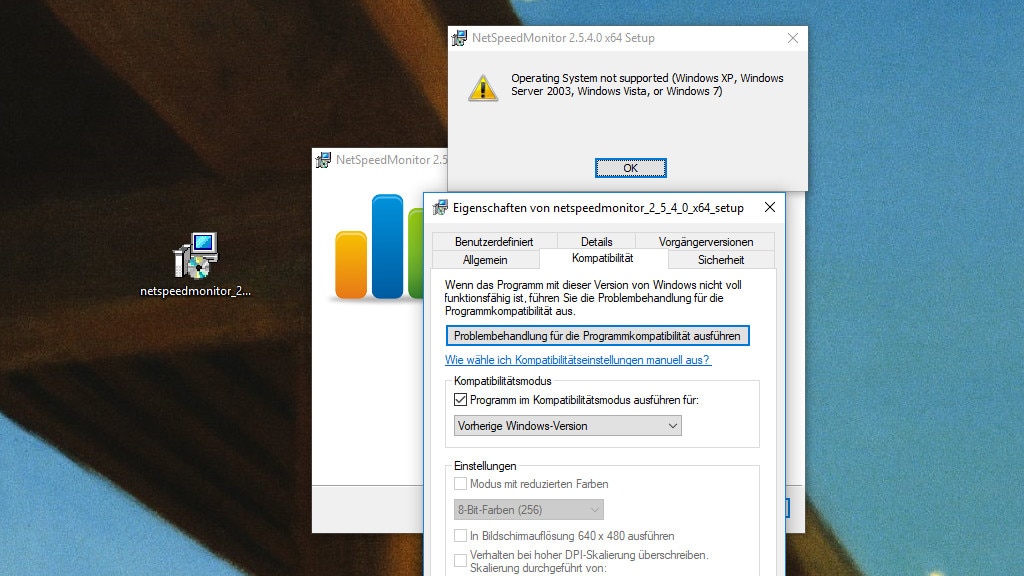Click the NetSpeedMonitor installer window title icon
Screen dimensions: 1024x576
click(323, 160)
